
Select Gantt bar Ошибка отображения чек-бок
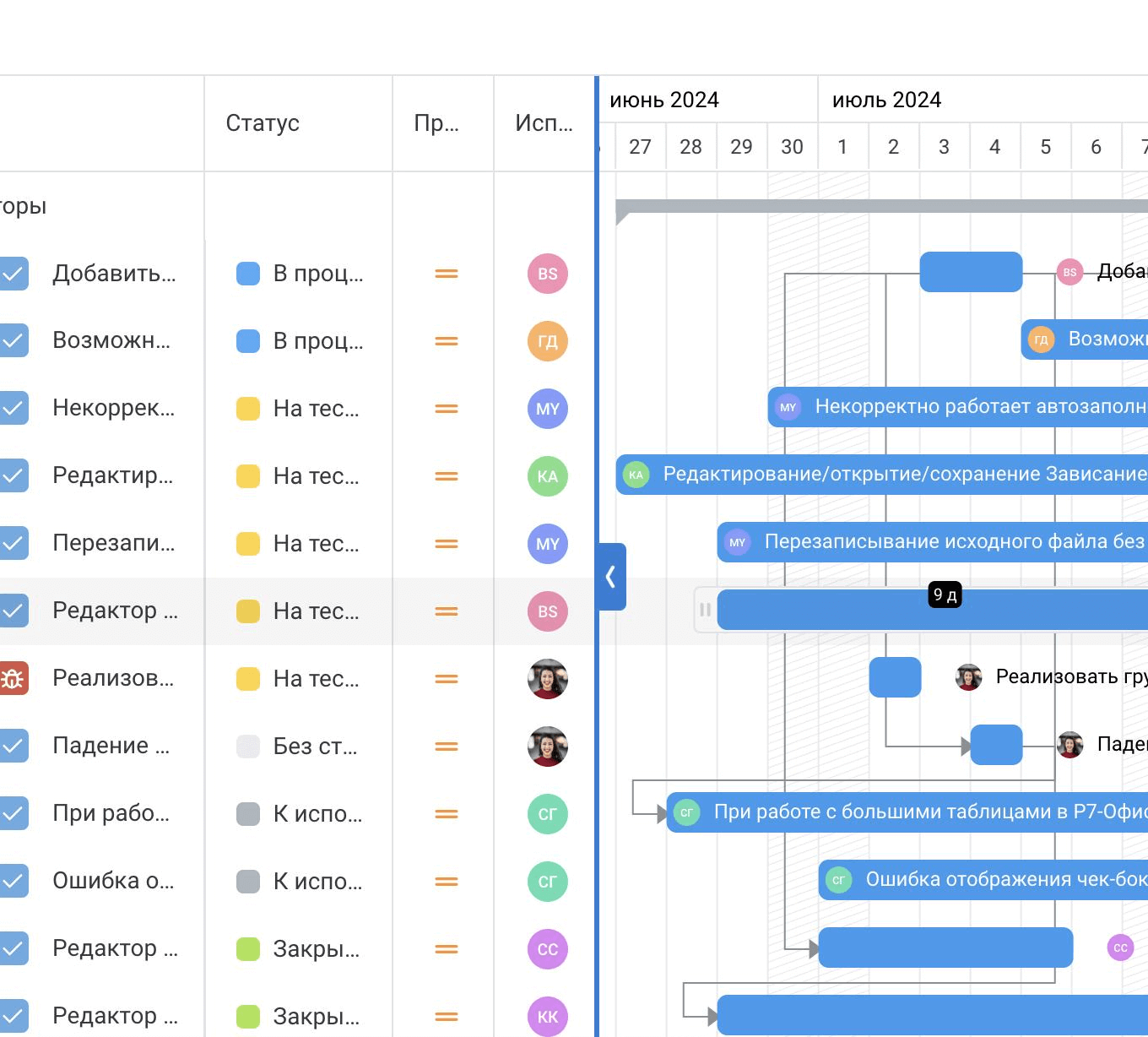tap(983, 880)
